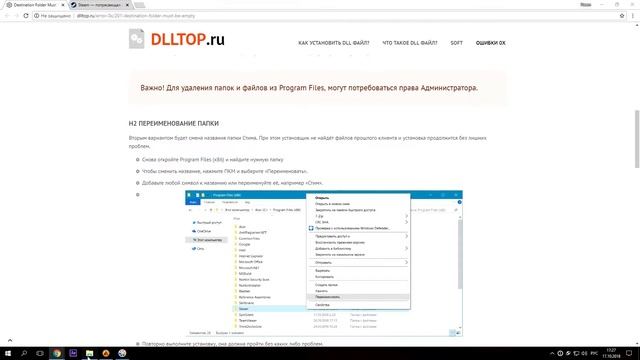Screen dimensions: 640x360
Task: Open the Windows Start menu
Action: click(x=8, y=353)
